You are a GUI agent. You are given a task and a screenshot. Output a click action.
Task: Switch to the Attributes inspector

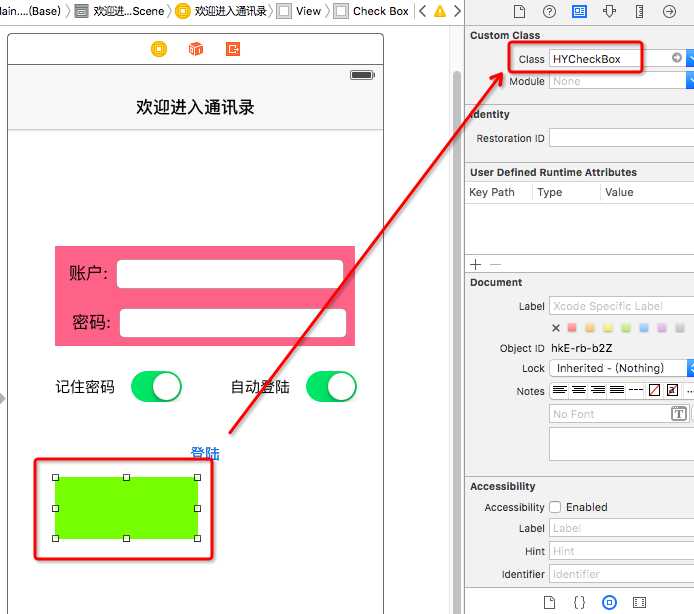(609, 12)
